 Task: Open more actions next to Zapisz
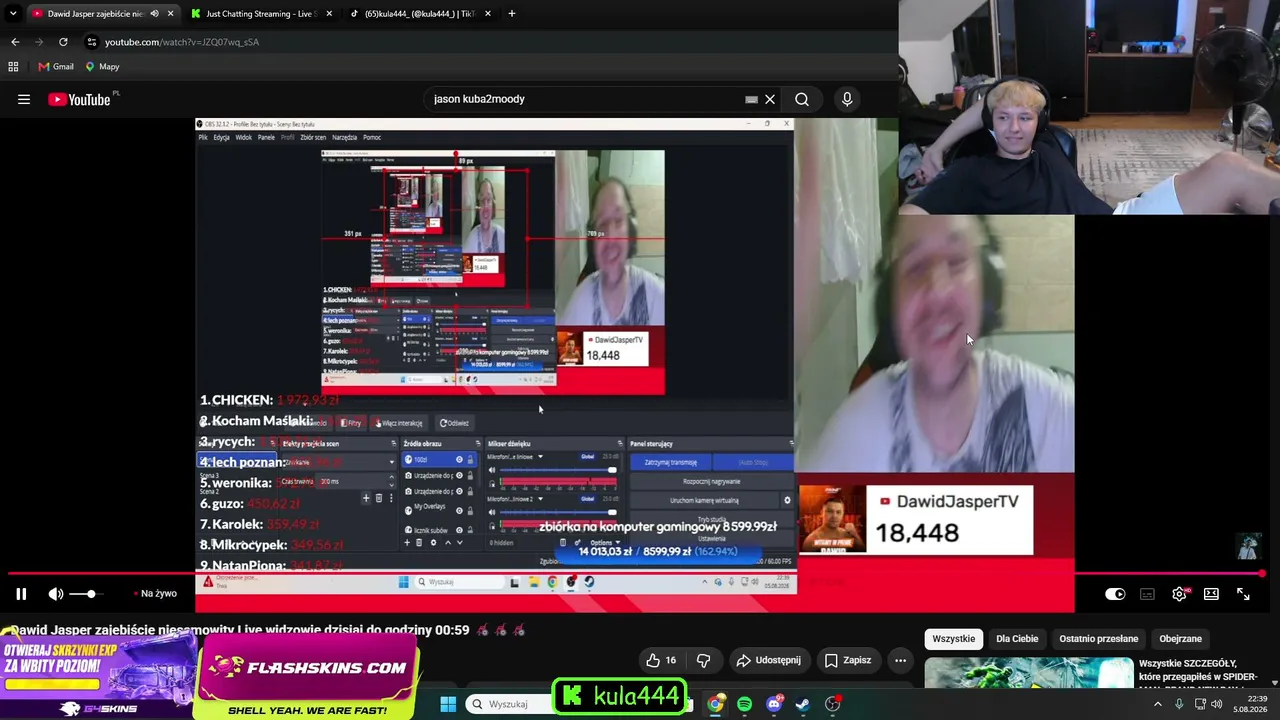click(x=900, y=660)
